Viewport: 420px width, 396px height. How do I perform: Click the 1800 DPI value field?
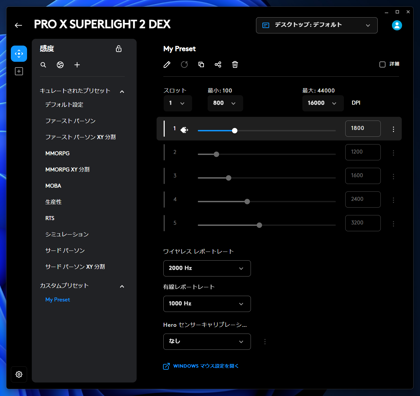(x=363, y=128)
